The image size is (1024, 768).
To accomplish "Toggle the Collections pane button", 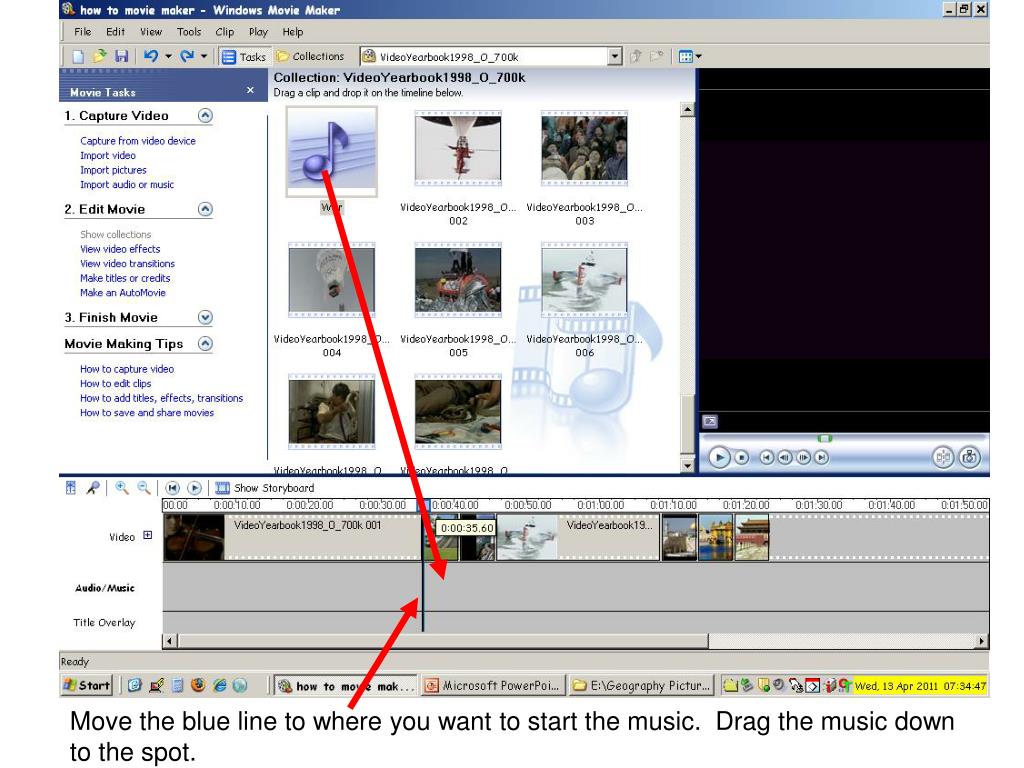I will coord(310,56).
